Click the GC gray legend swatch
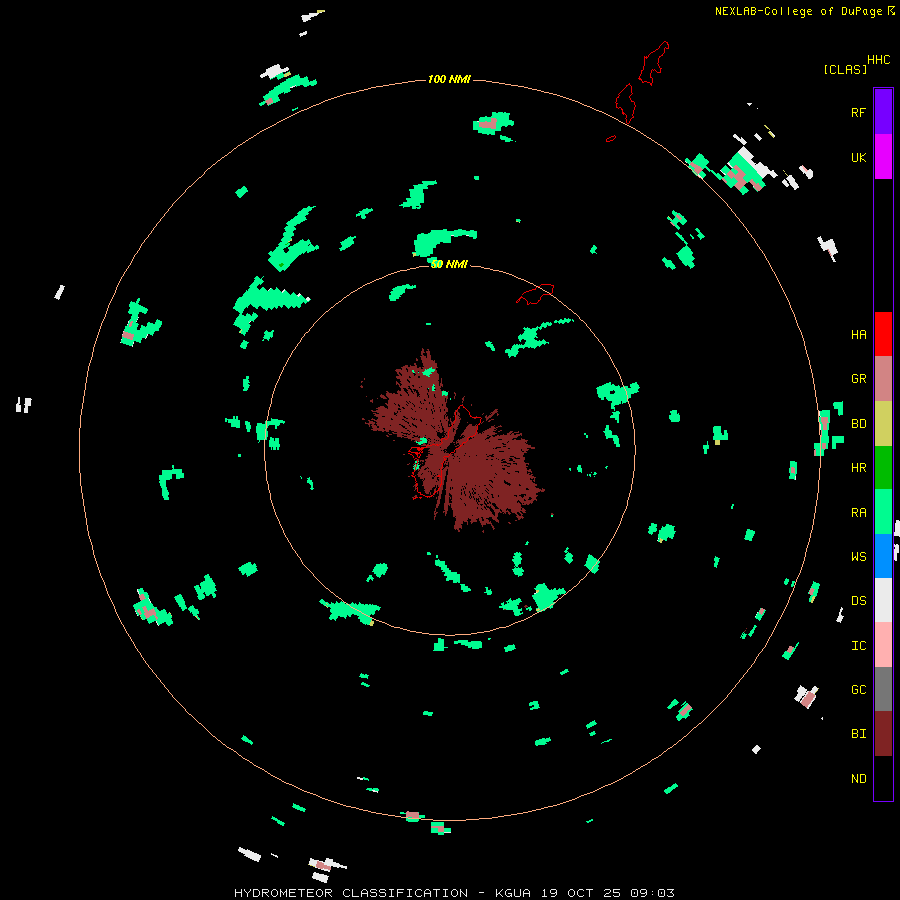900x900 pixels. [883, 689]
